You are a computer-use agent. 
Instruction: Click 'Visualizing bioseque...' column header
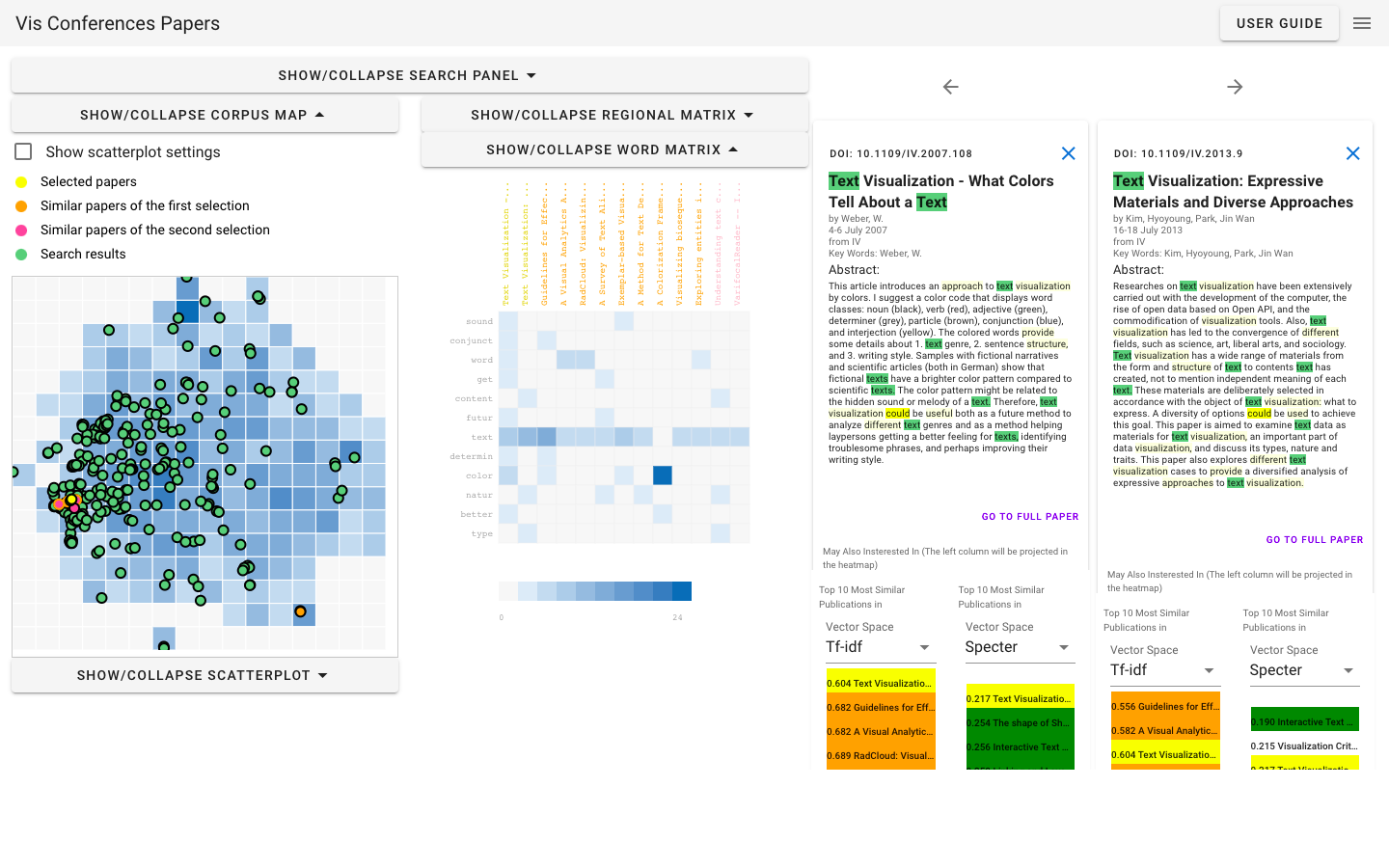tap(680, 242)
